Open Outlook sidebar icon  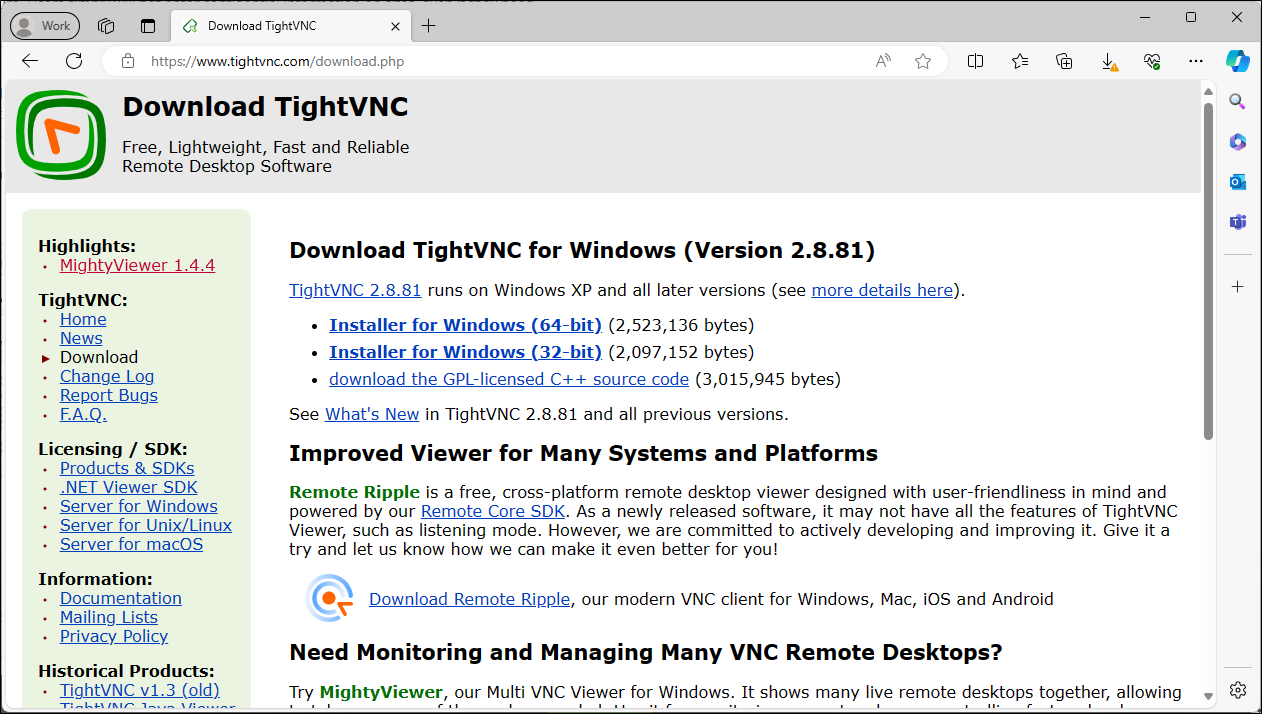tap(1237, 181)
